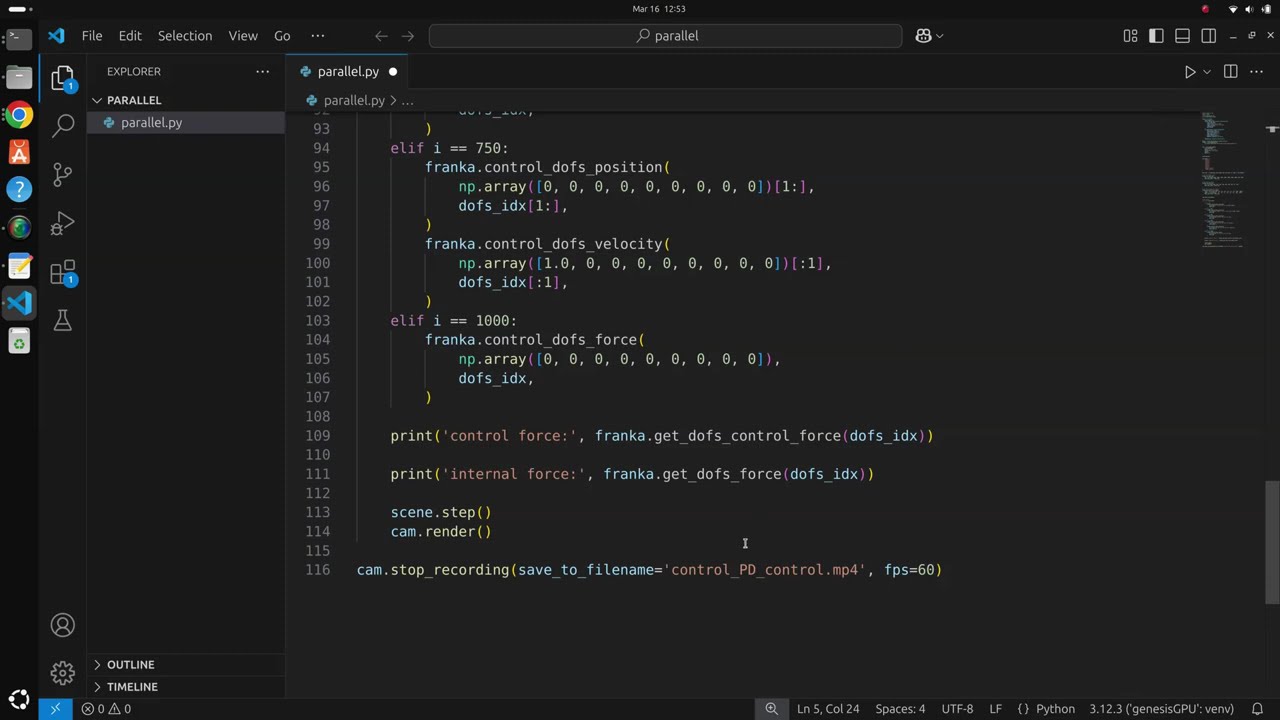Go back with the navigation arrow
Viewport: 1280px width, 720px height.
tap(381, 36)
